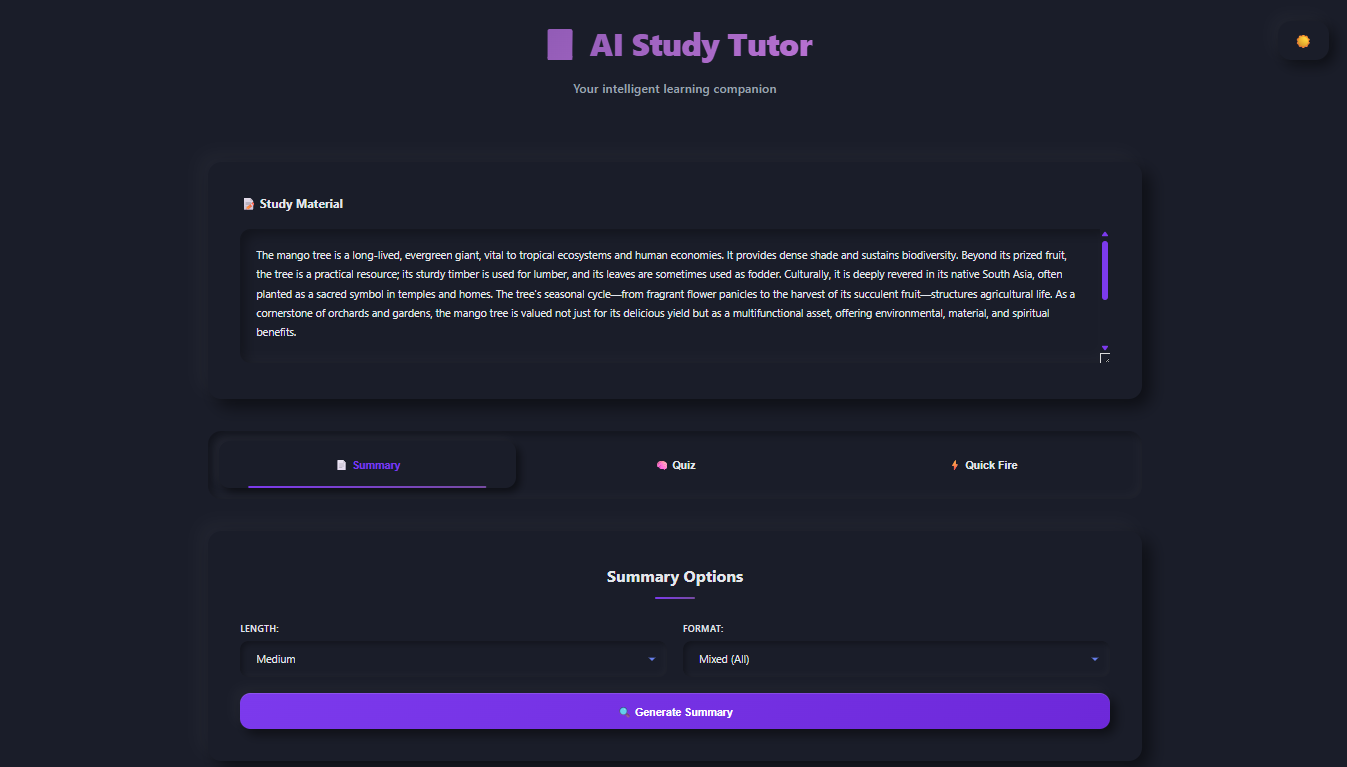Switch to the Quiz tab
This screenshot has height=767, width=1347.
tap(676, 465)
